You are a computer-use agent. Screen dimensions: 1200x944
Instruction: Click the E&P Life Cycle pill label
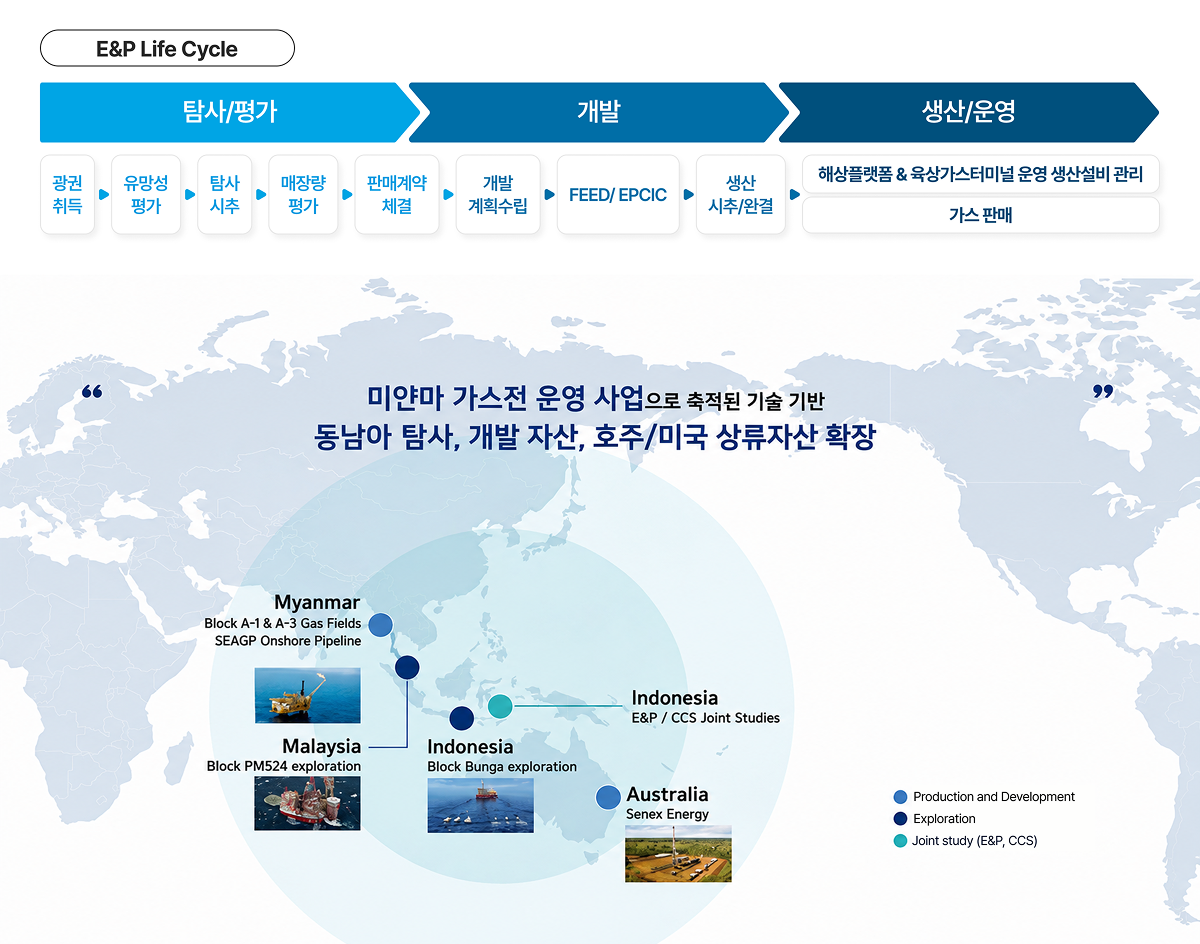[x=167, y=48]
